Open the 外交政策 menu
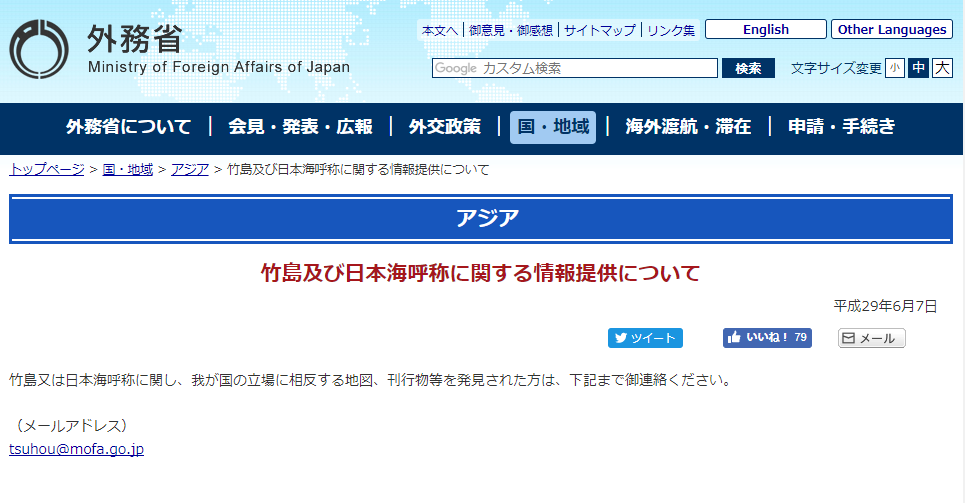Image resolution: width=965 pixels, height=503 pixels. pos(444,127)
